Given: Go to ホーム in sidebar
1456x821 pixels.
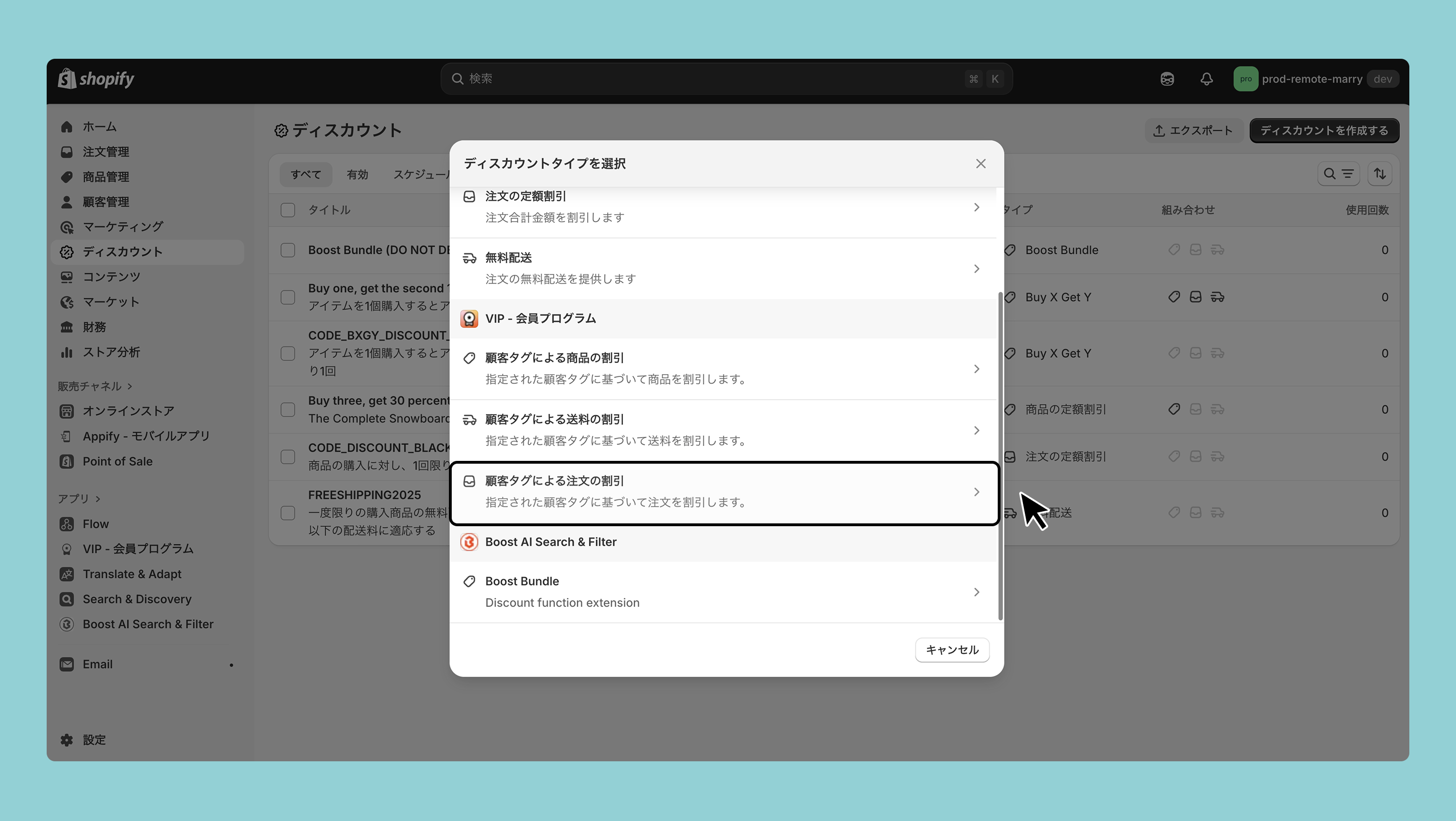Looking at the screenshot, I should (147, 126).
